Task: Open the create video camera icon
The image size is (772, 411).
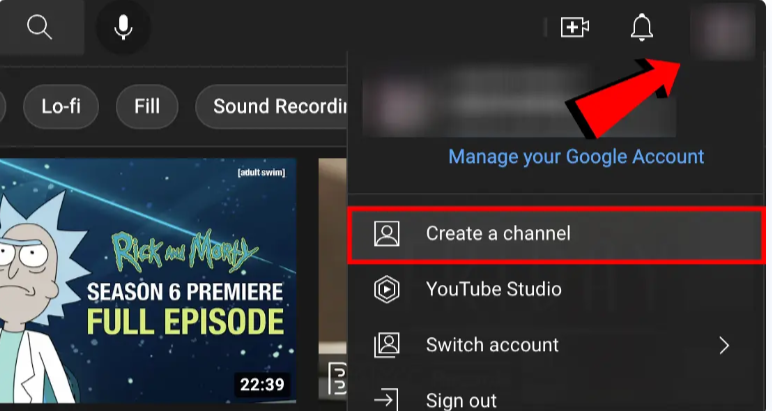Action: (575, 27)
